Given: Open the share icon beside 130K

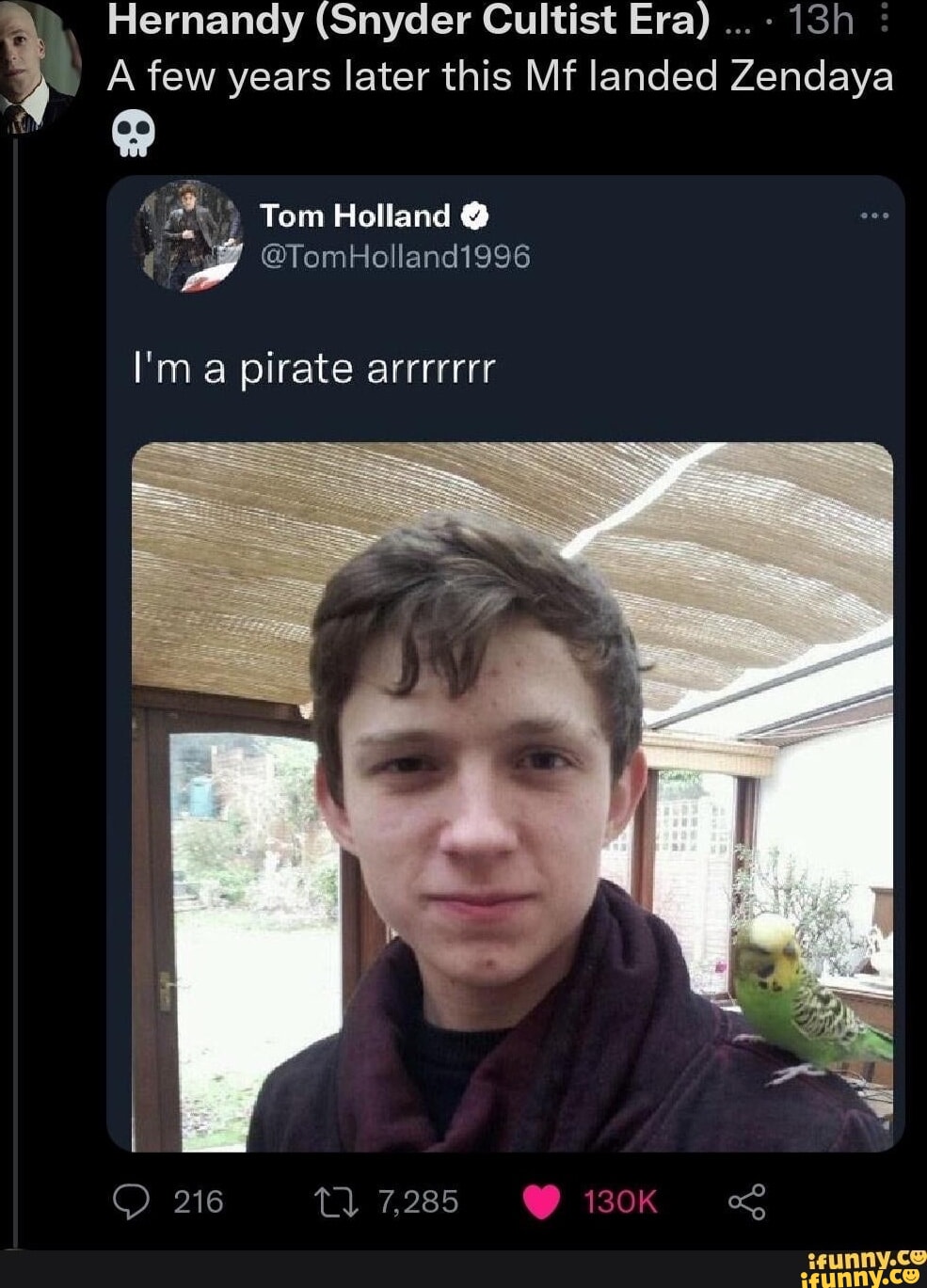Looking at the screenshot, I should (747, 1201).
